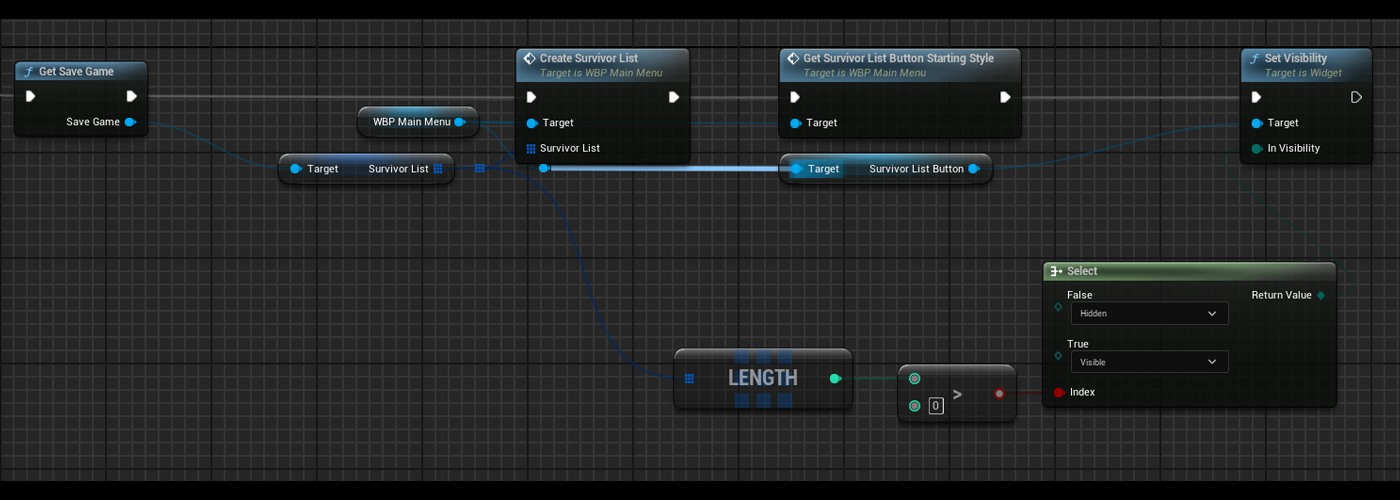Select the WBP Main Menu variable node
This screenshot has width=1400, height=500.
411,122
